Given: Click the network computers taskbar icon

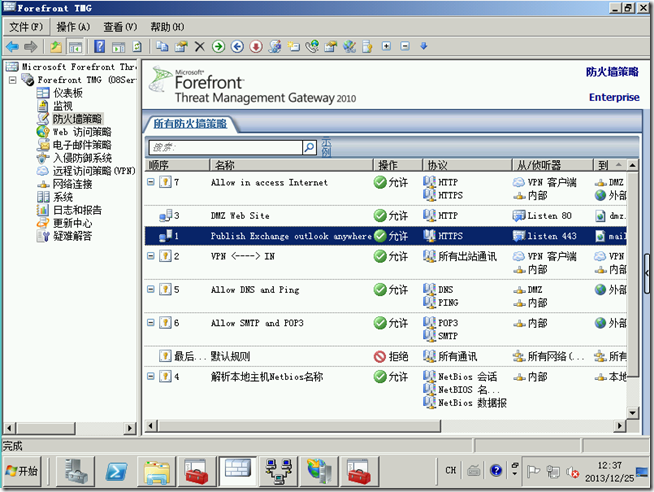Looking at the screenshot, I should [278, 471].
